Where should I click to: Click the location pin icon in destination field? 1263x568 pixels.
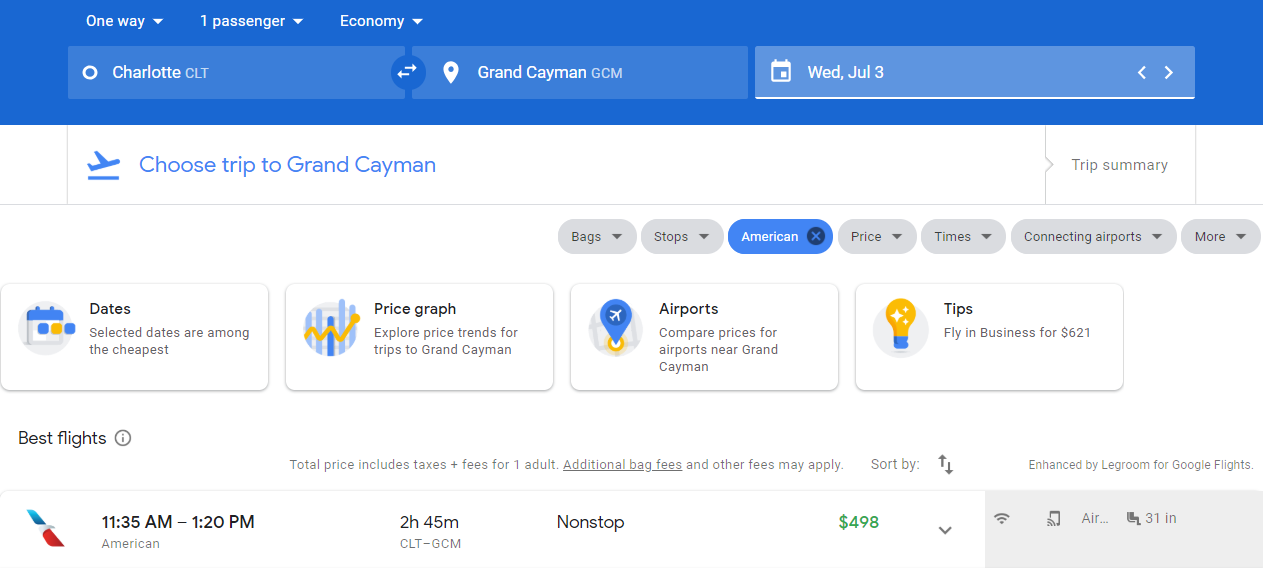tap(451, 72)
